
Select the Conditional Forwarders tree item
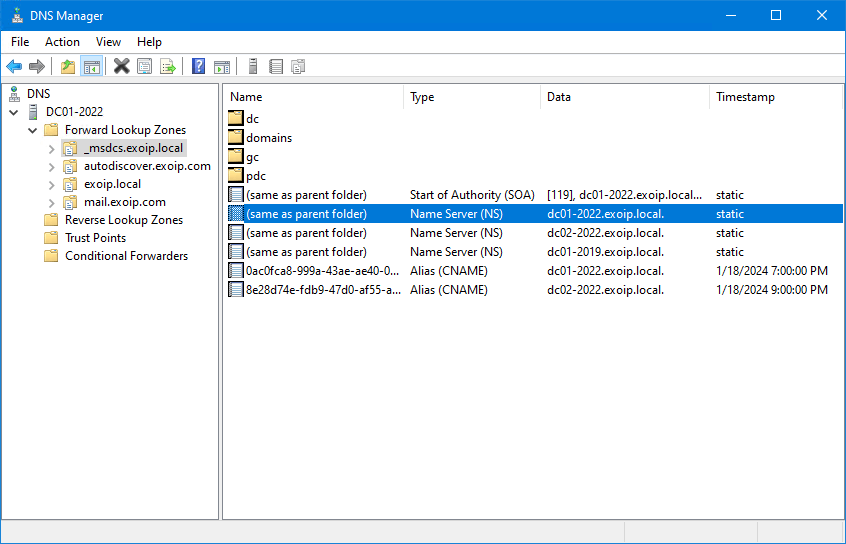click(x=126, y=256)
